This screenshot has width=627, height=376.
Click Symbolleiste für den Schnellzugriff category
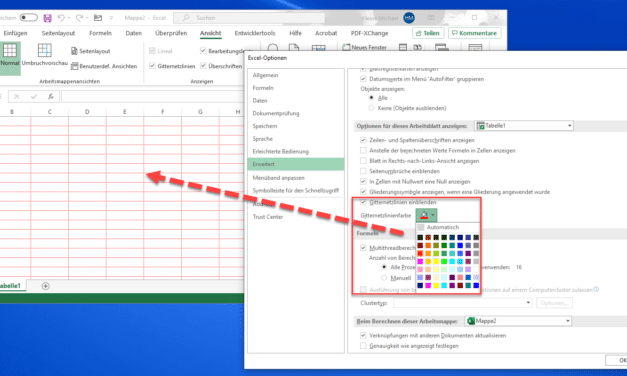pos(296,190)
